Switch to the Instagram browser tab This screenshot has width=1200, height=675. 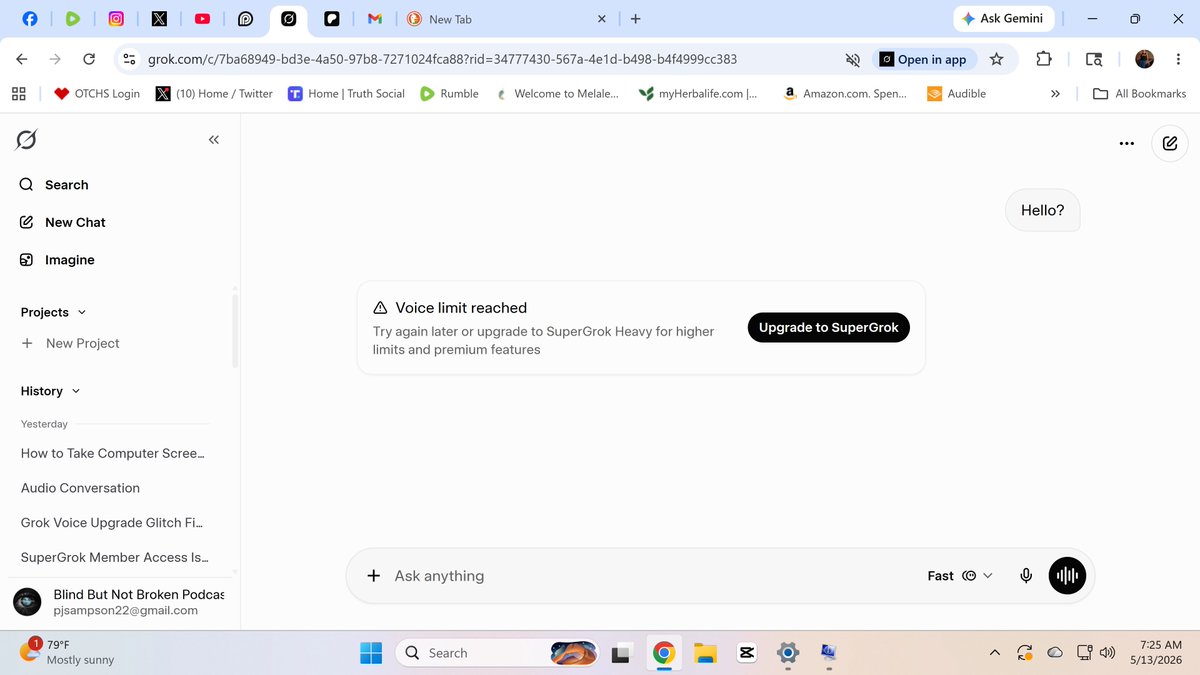coord(116,19)
